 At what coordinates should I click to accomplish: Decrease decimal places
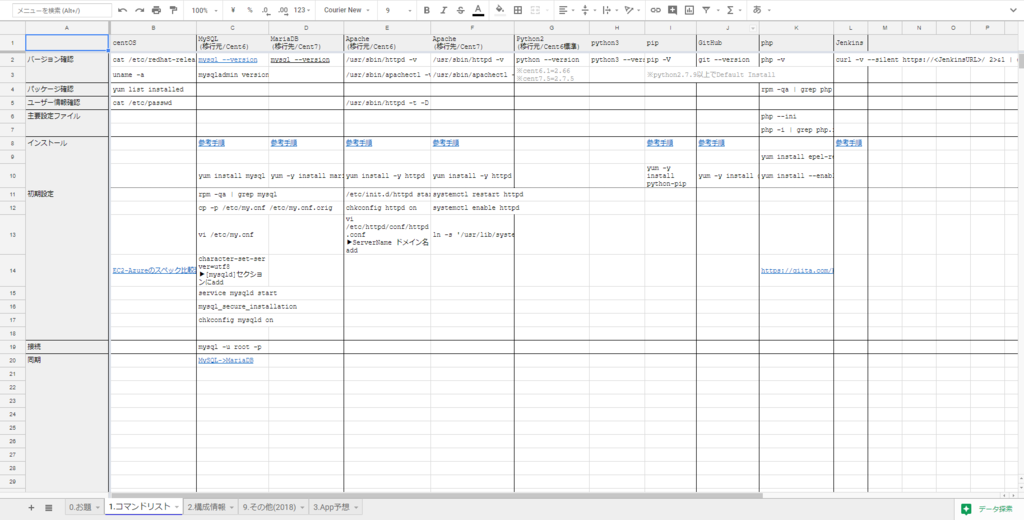tap(265, 10)
